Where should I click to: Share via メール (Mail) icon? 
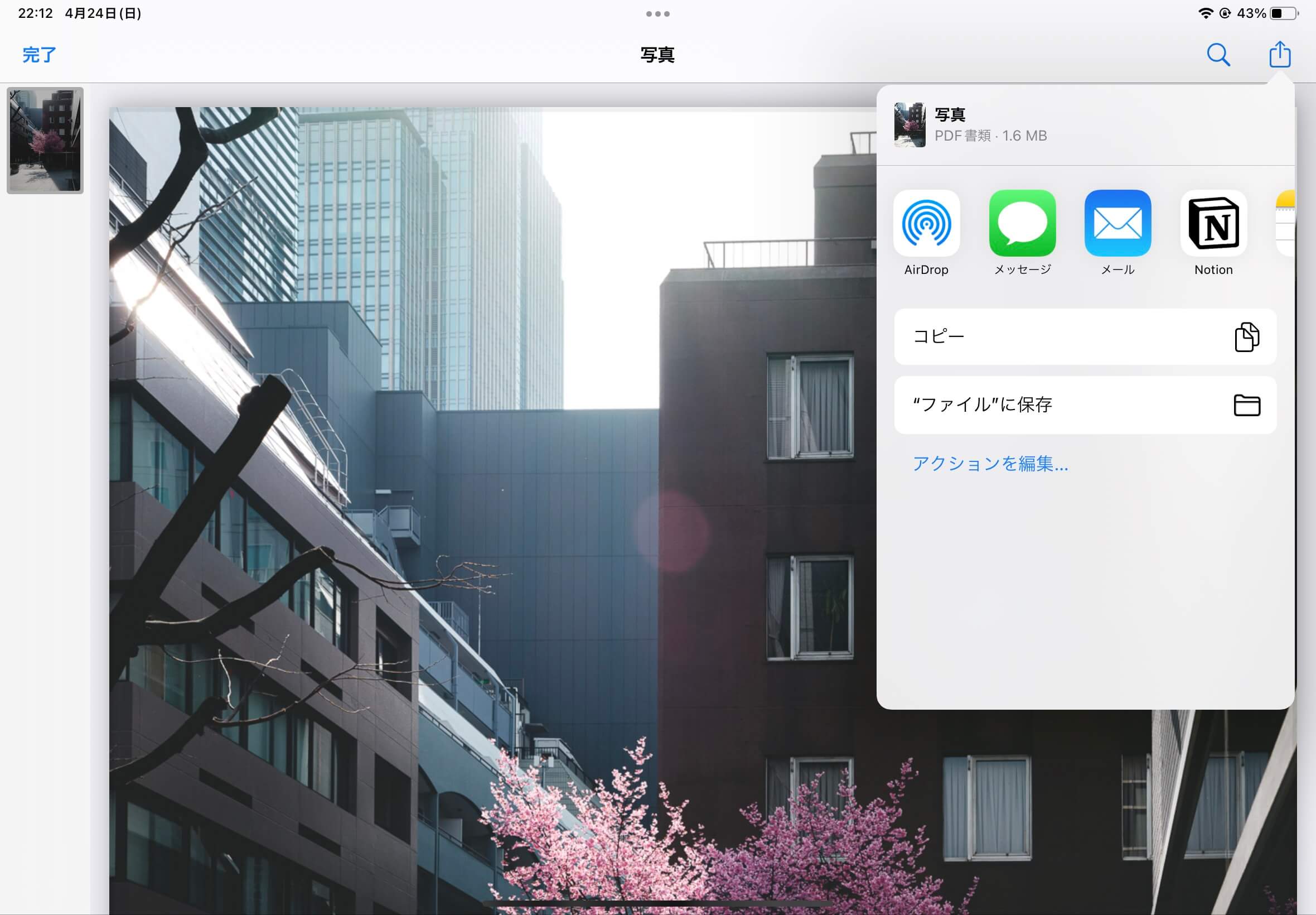[x=1118, y=223]
